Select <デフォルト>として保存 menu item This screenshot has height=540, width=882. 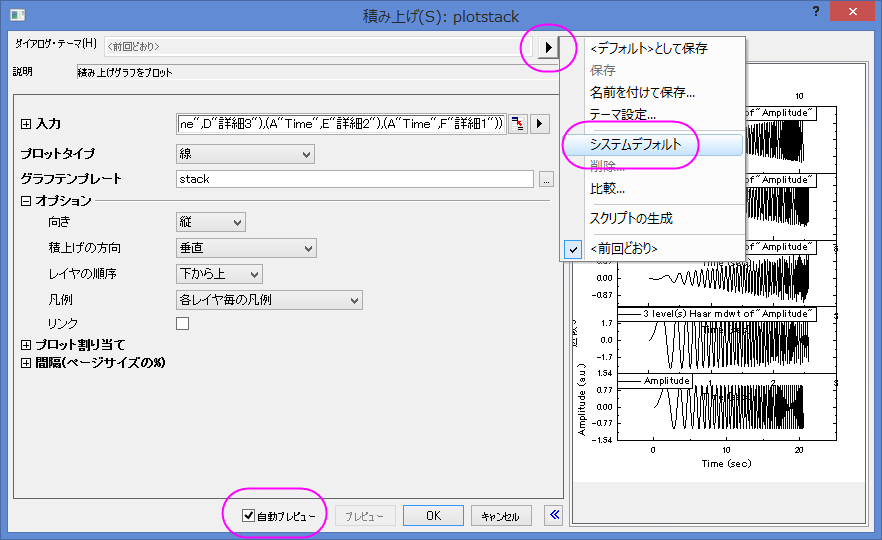[x=649, y=48]
